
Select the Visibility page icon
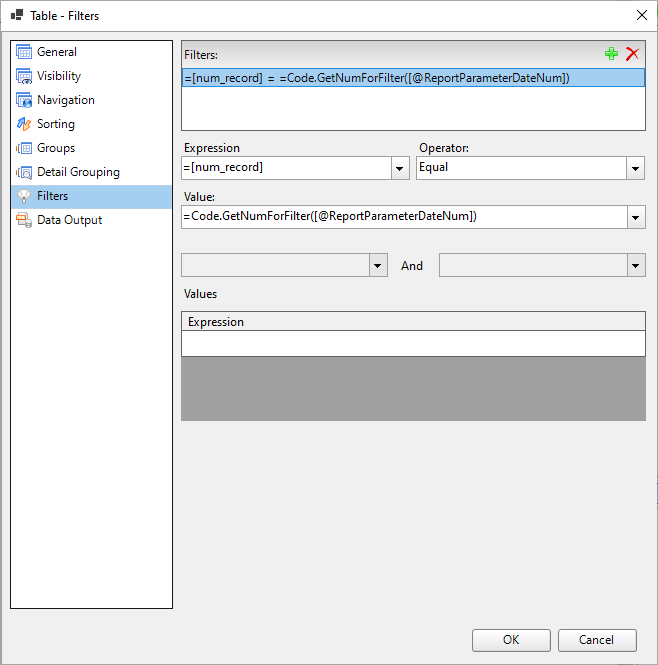[x=24, y=76]
